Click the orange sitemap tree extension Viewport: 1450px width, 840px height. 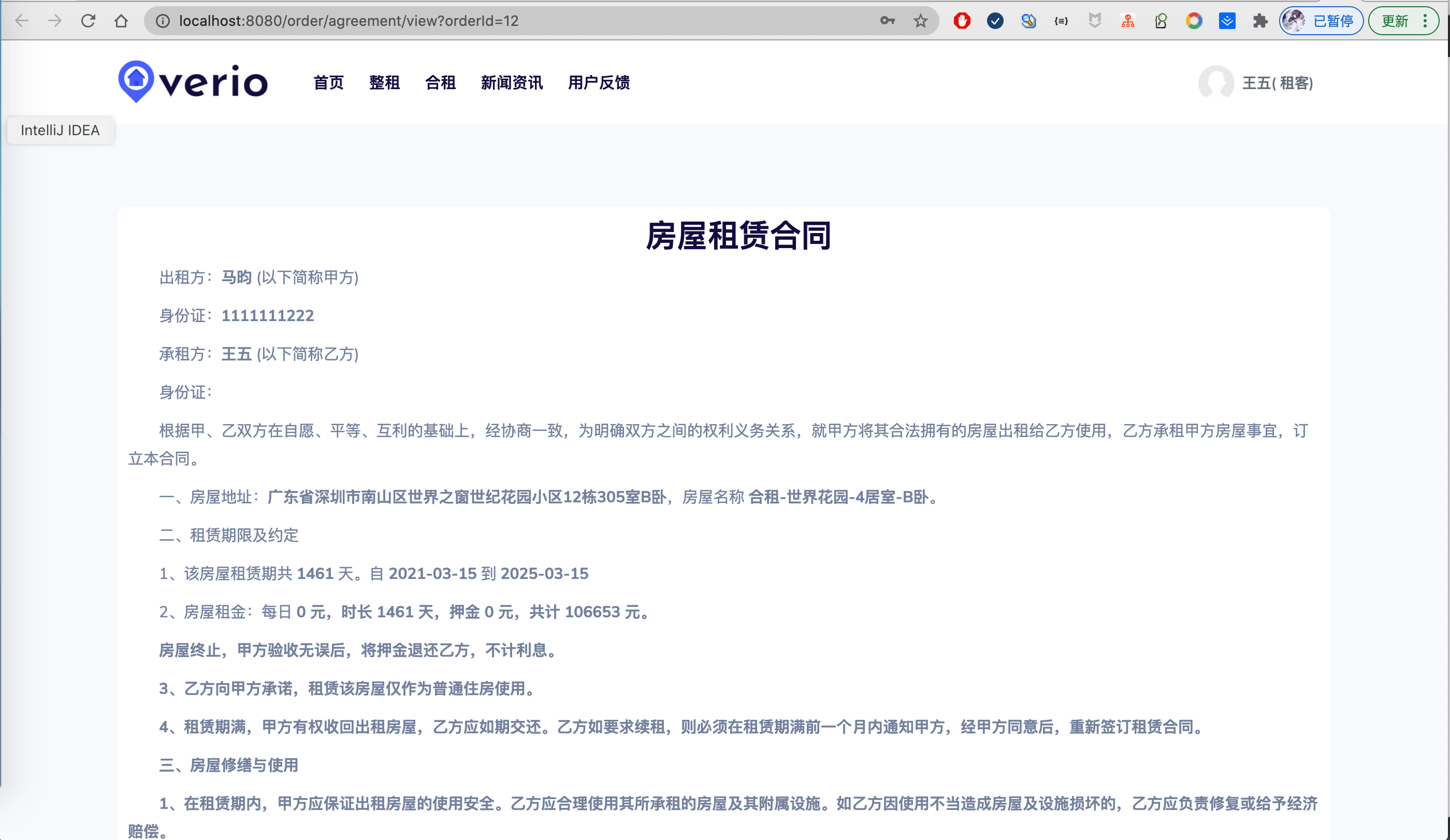point(1128,21)
